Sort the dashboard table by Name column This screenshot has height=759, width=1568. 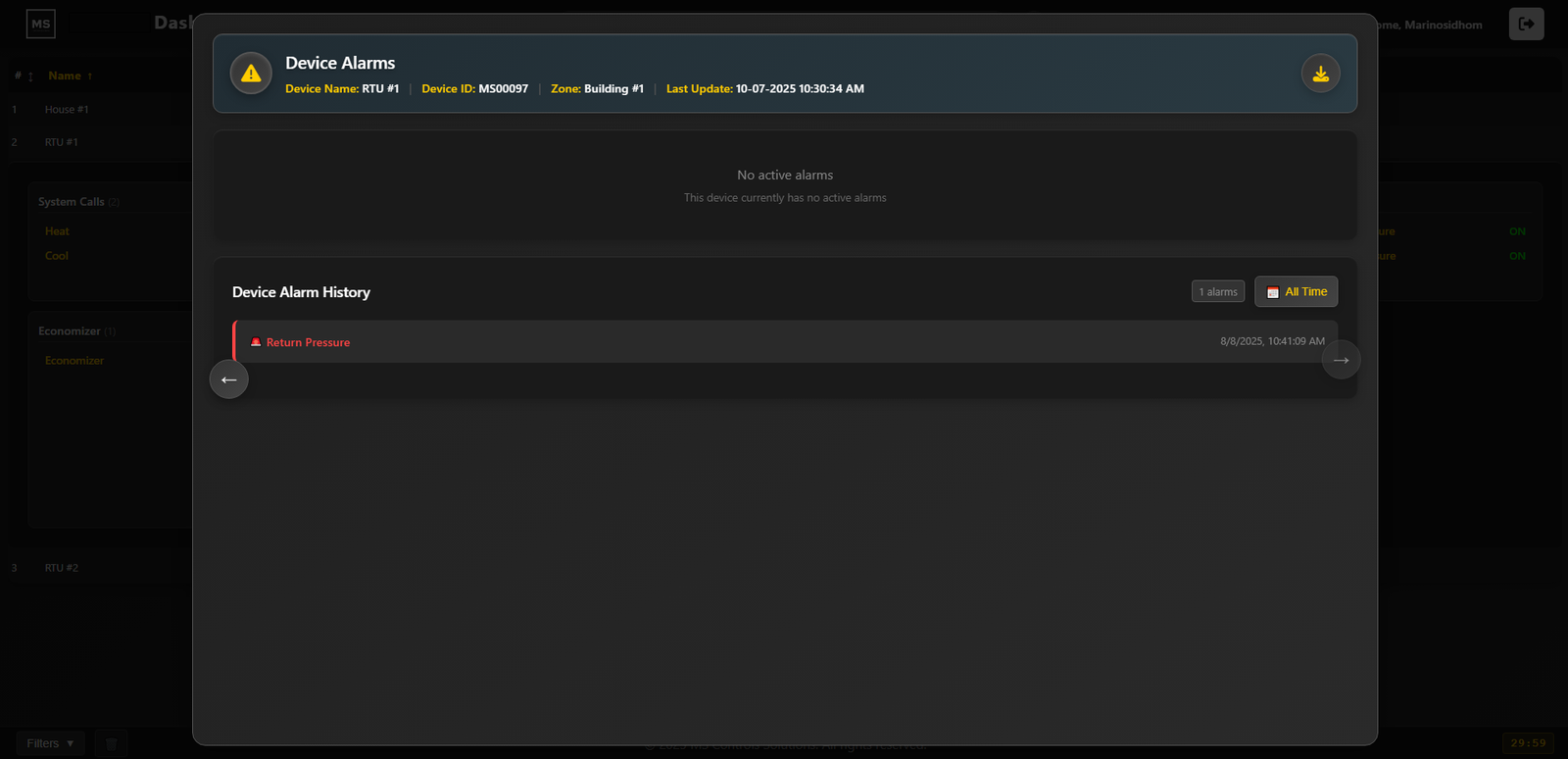pyautogui.click(x=70, y=76)
